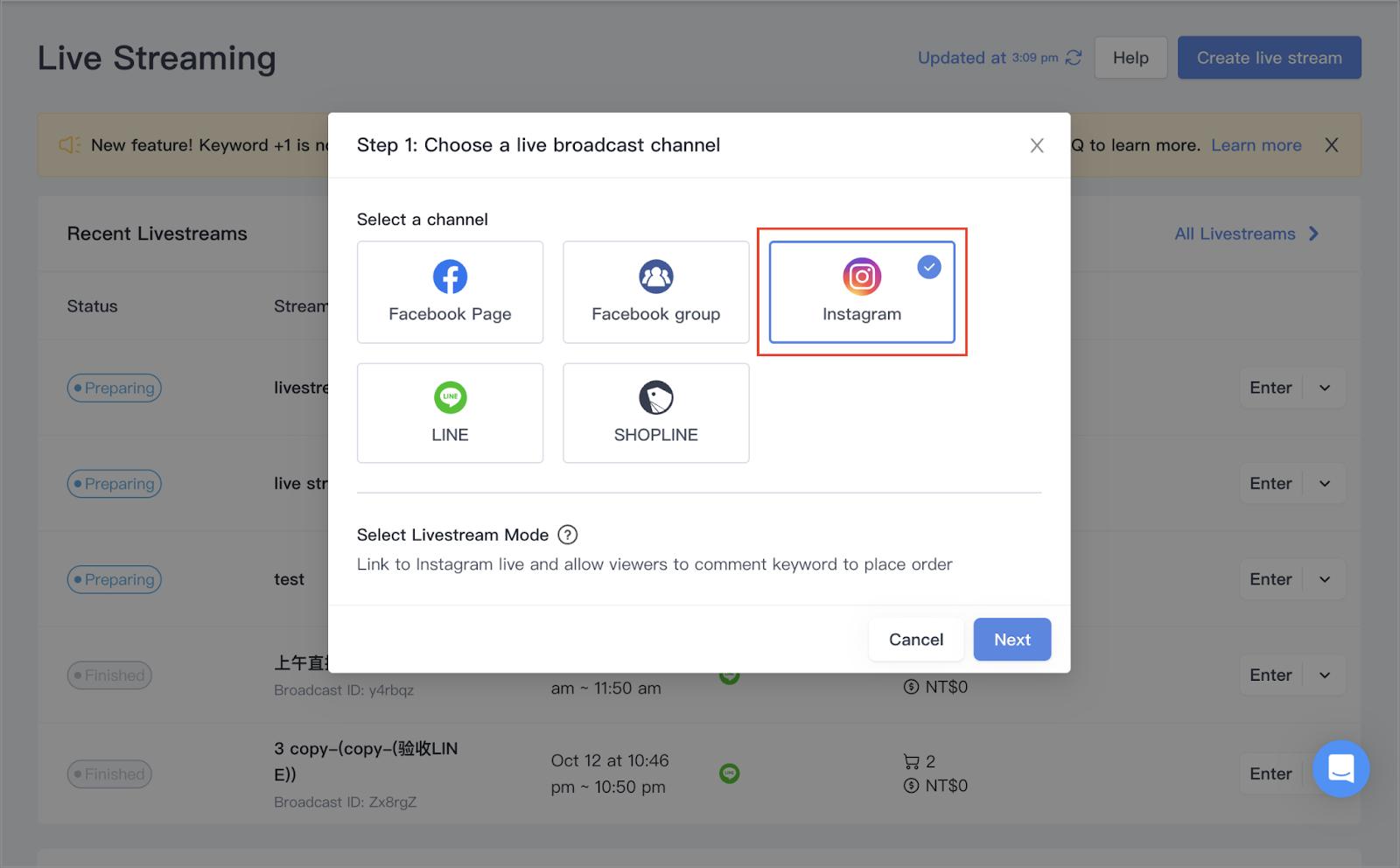Click Preparing badge on test row
The image size is (1400, 868).
click(115, 579)
